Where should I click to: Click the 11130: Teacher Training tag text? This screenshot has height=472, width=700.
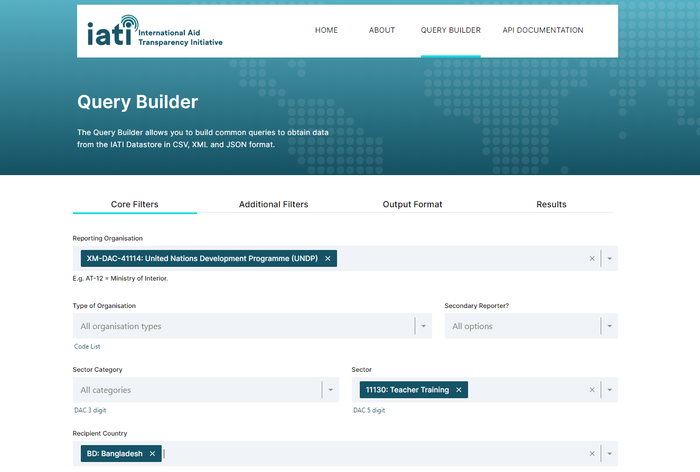coord(408,390)
